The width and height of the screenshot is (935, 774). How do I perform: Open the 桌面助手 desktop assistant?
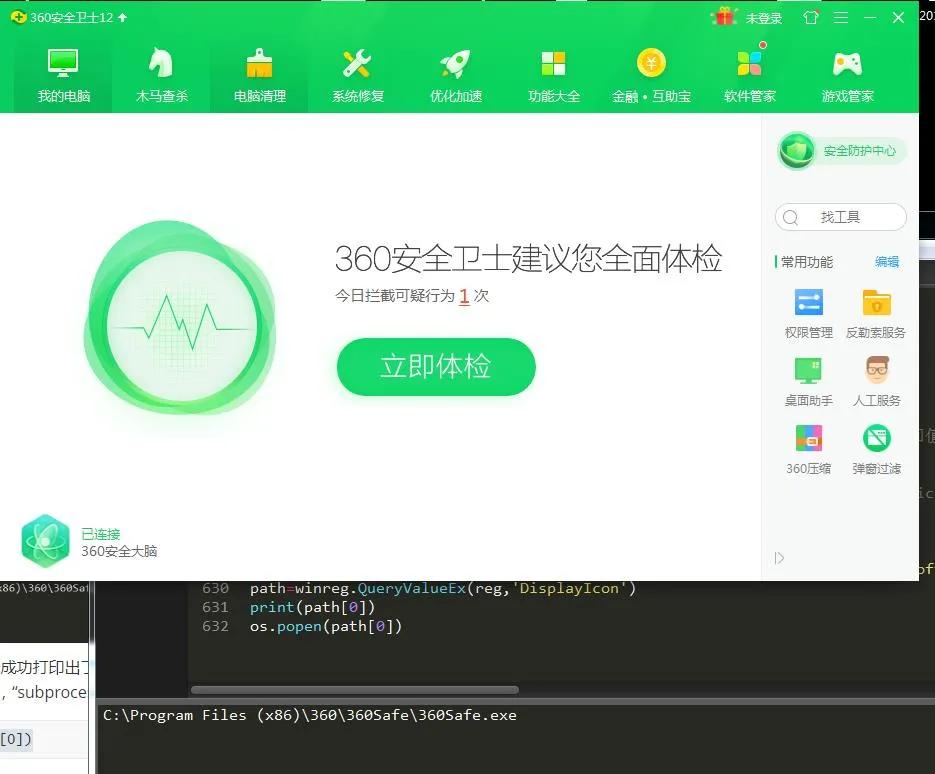[807, 380]
